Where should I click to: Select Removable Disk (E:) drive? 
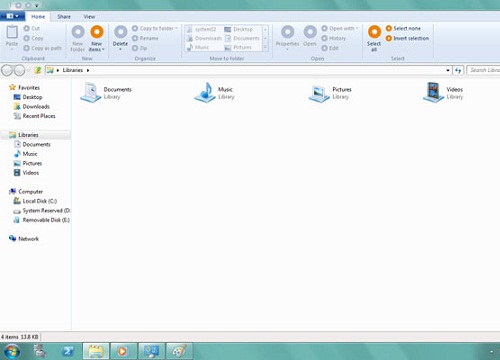42,220
